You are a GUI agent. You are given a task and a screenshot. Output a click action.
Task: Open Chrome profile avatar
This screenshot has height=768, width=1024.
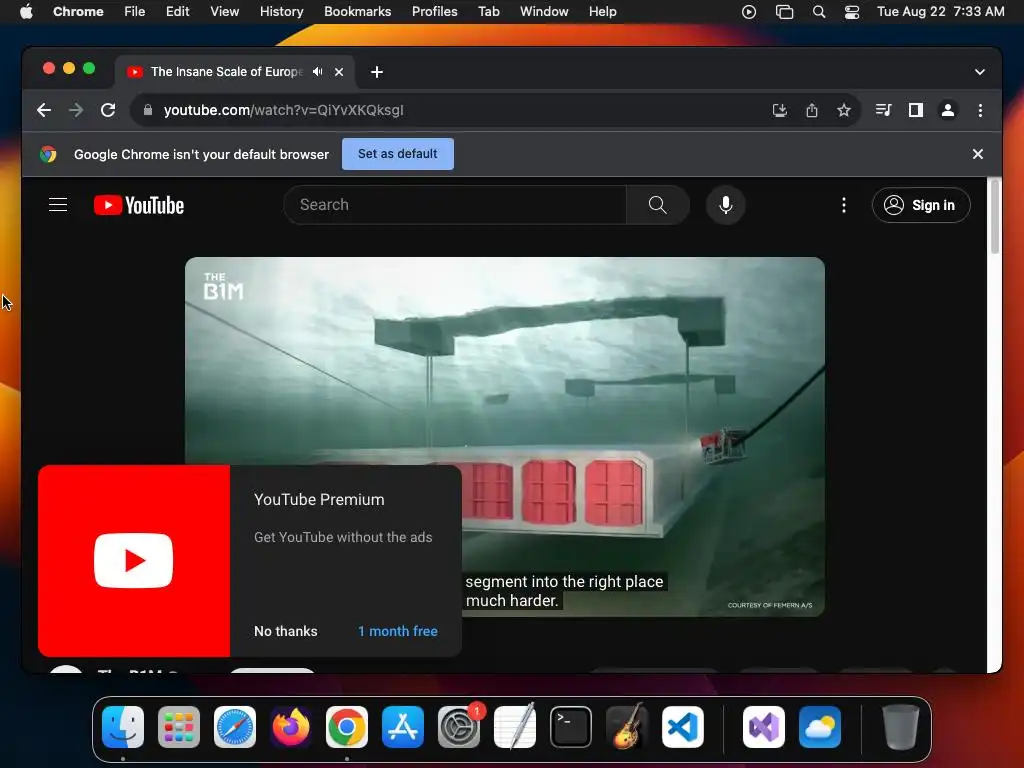948,110
